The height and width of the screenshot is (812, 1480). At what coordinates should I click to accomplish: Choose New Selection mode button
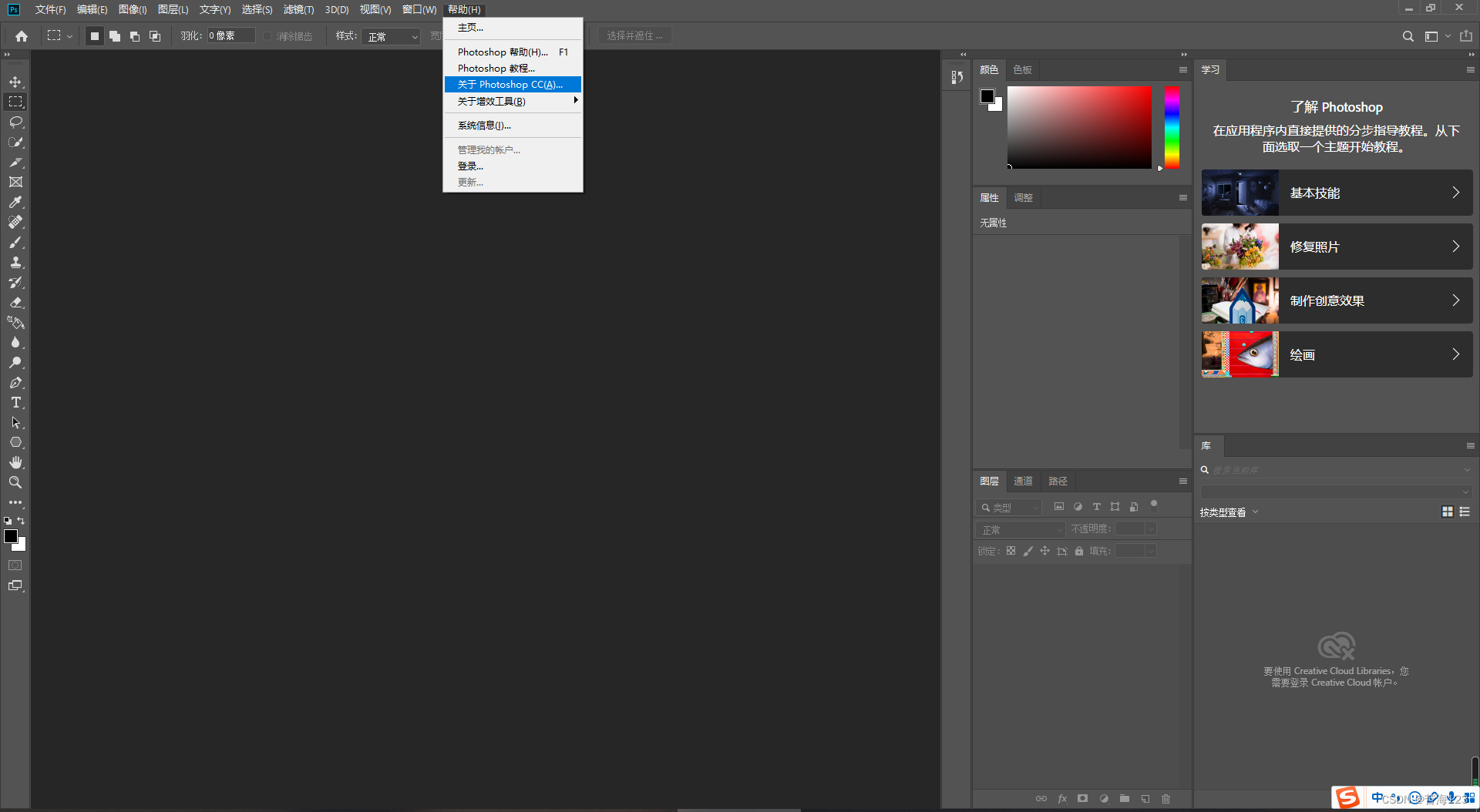95,36
